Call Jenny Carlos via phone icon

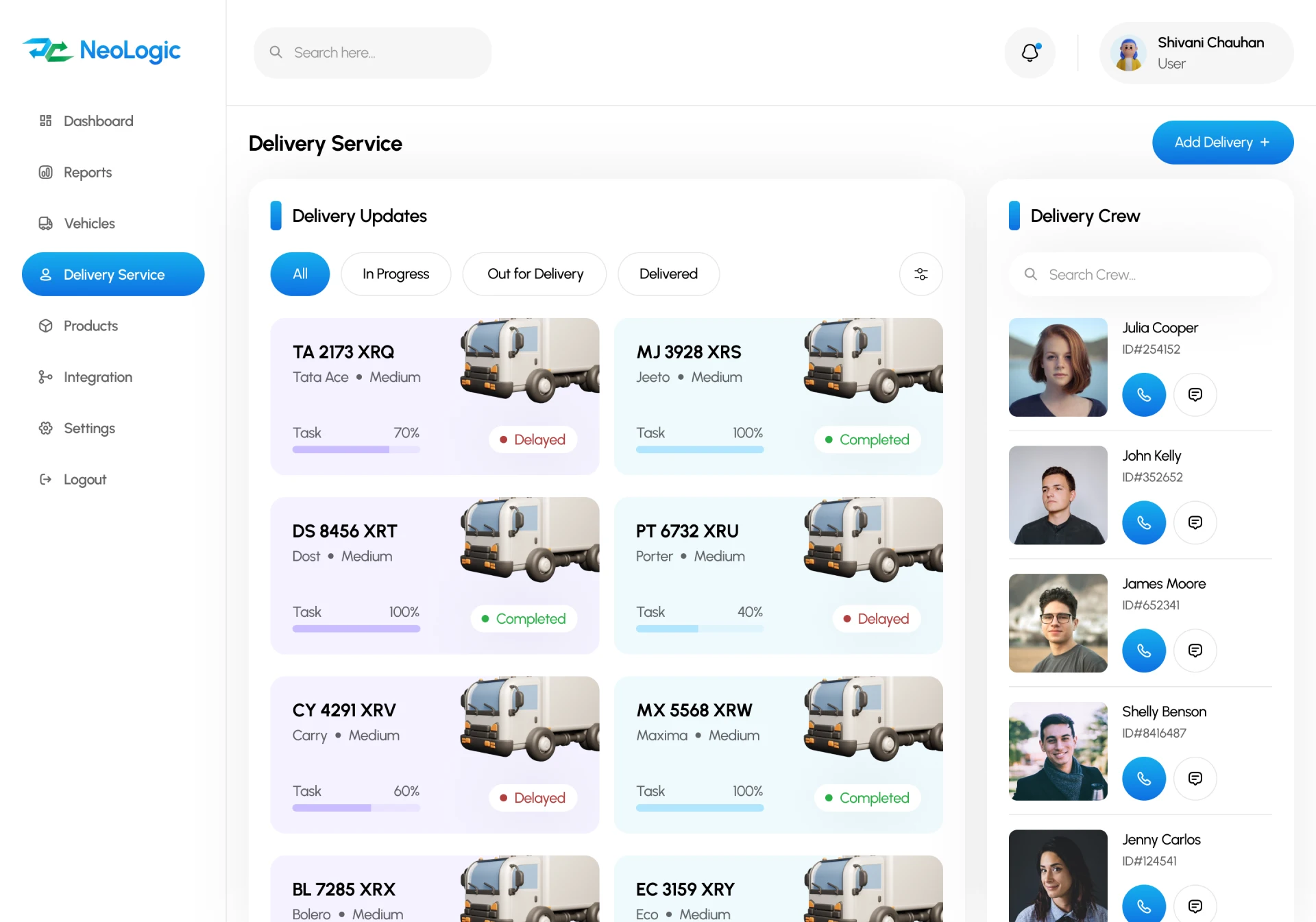coord(1143,904)
